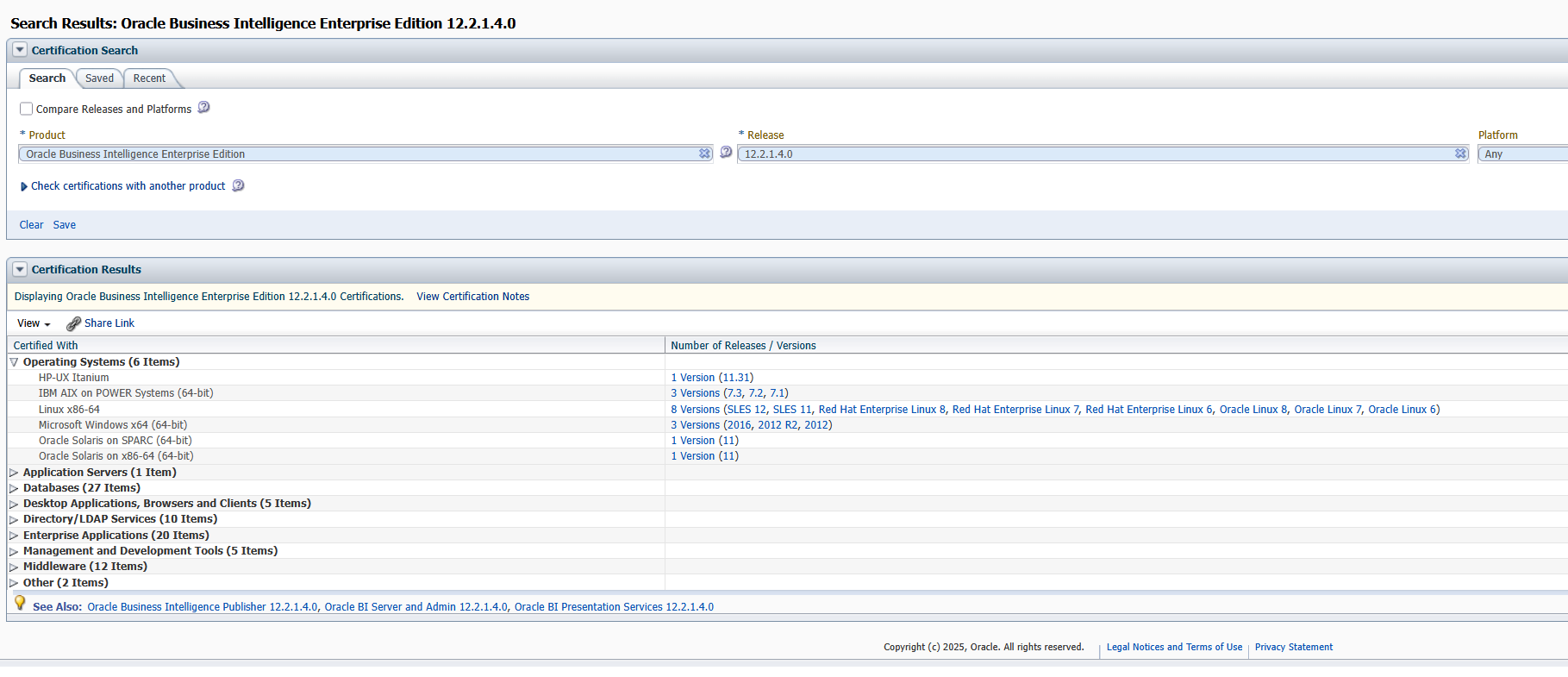Open View Certification Notes link
The image size is (1568, 677).
pyautogui.click(x=473, y=297)
